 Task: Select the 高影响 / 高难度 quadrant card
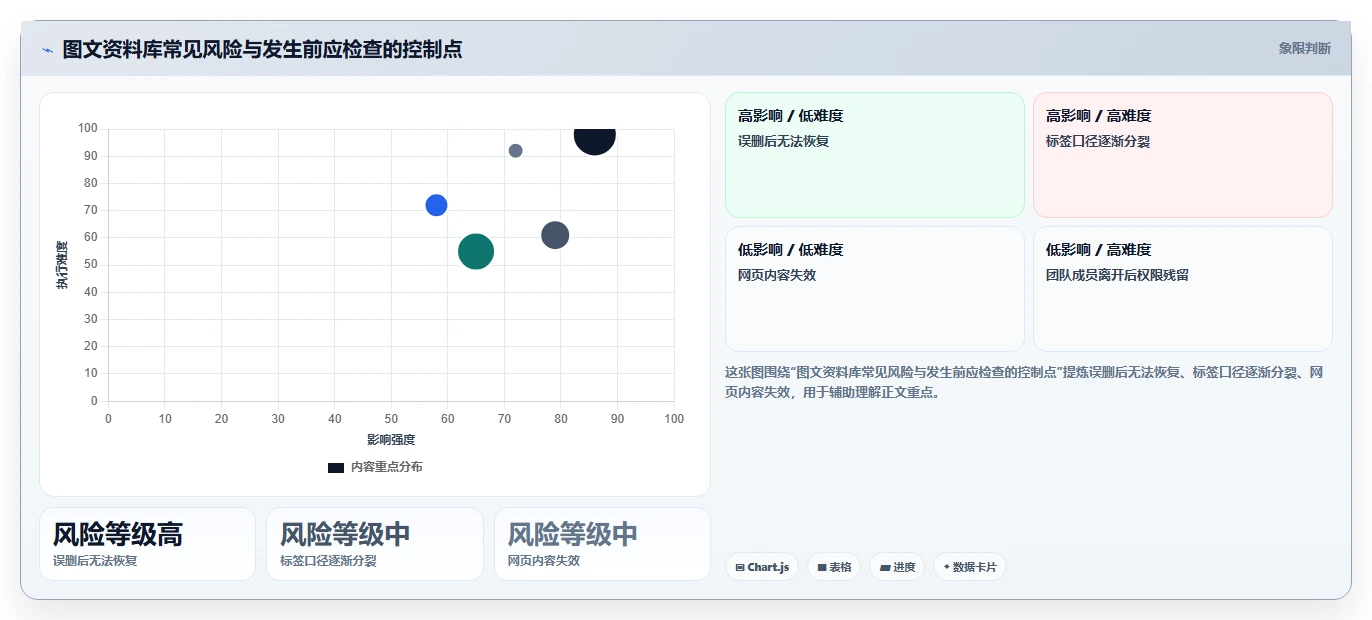click(x=1183, y=155)
